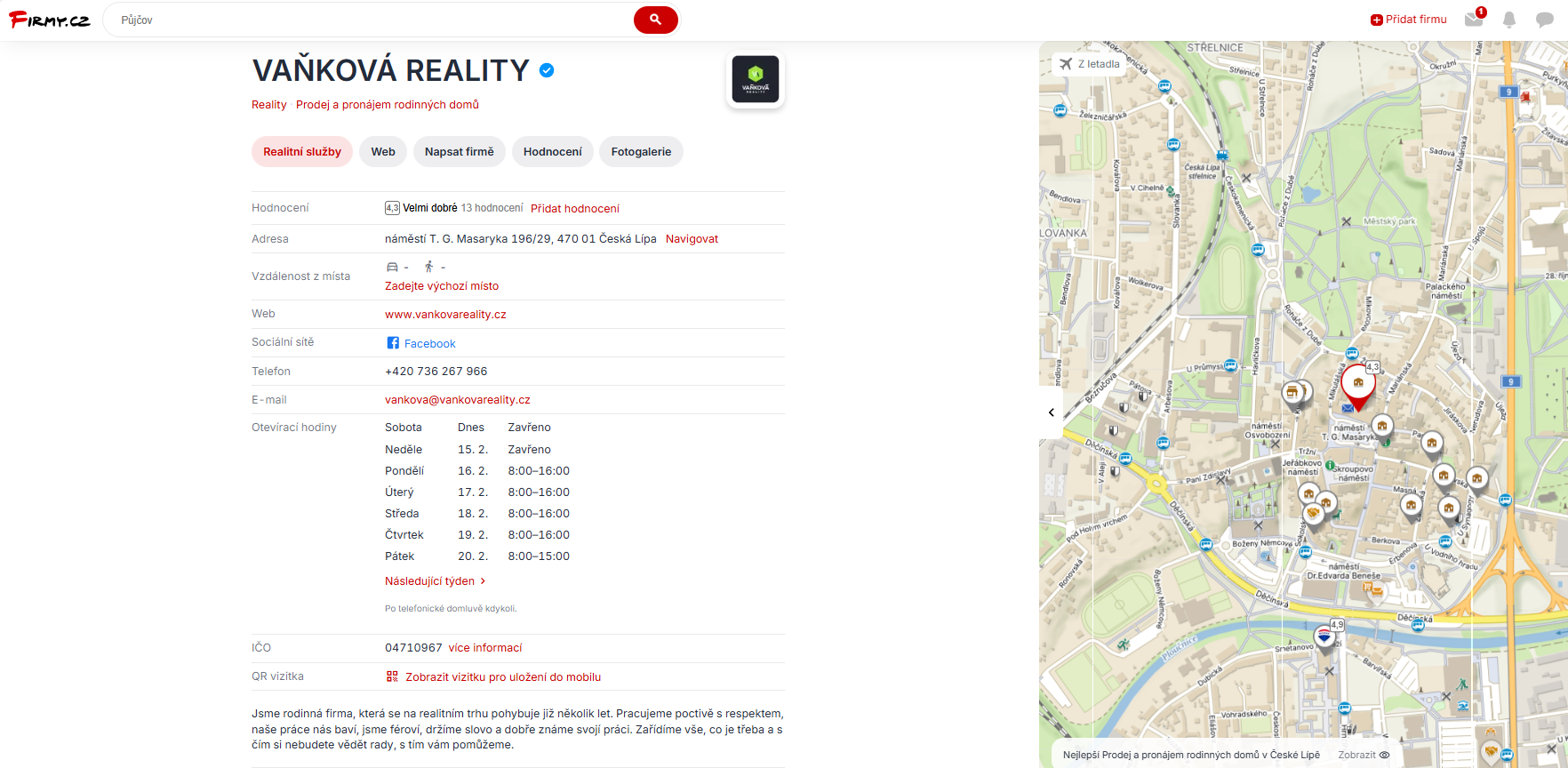
Task: Expand Následující týden opening hours
Action: coord(436,581)
